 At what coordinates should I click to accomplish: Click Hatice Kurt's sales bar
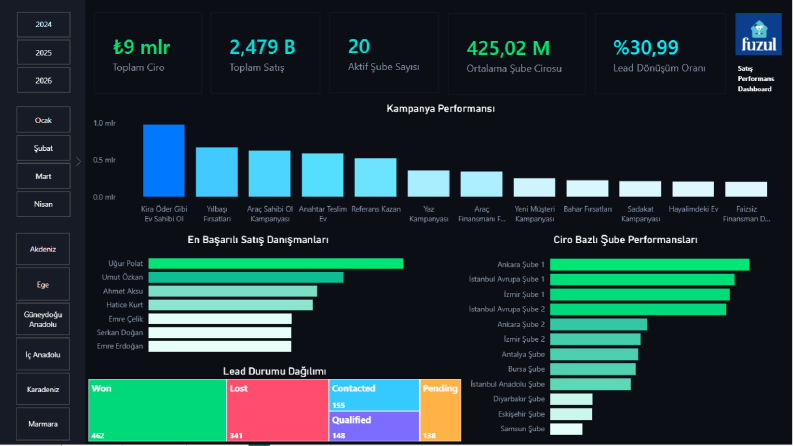pyautogui.click(x=231, y=305)
